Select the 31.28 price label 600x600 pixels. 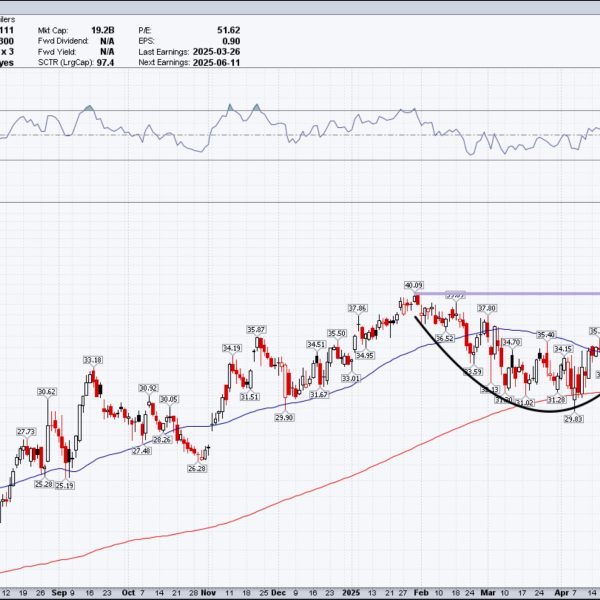[556, 399]
